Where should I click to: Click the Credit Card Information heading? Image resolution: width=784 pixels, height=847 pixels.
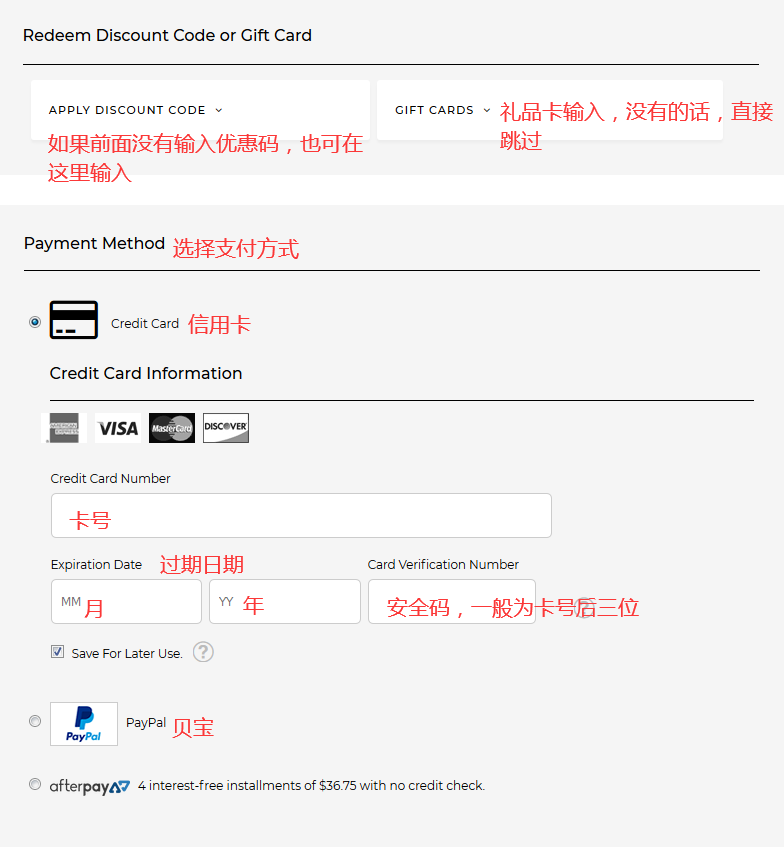(146, 373)
